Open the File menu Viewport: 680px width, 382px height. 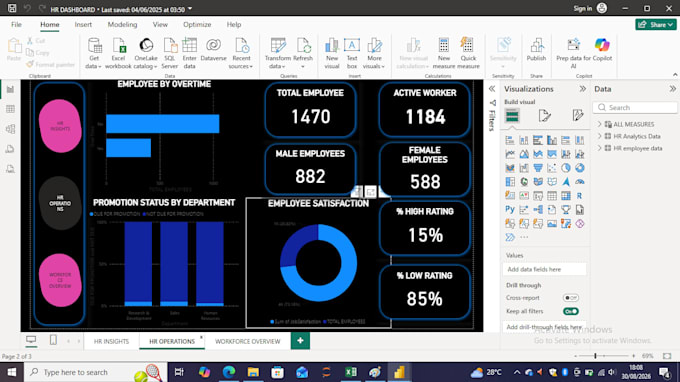coord(16,25)
